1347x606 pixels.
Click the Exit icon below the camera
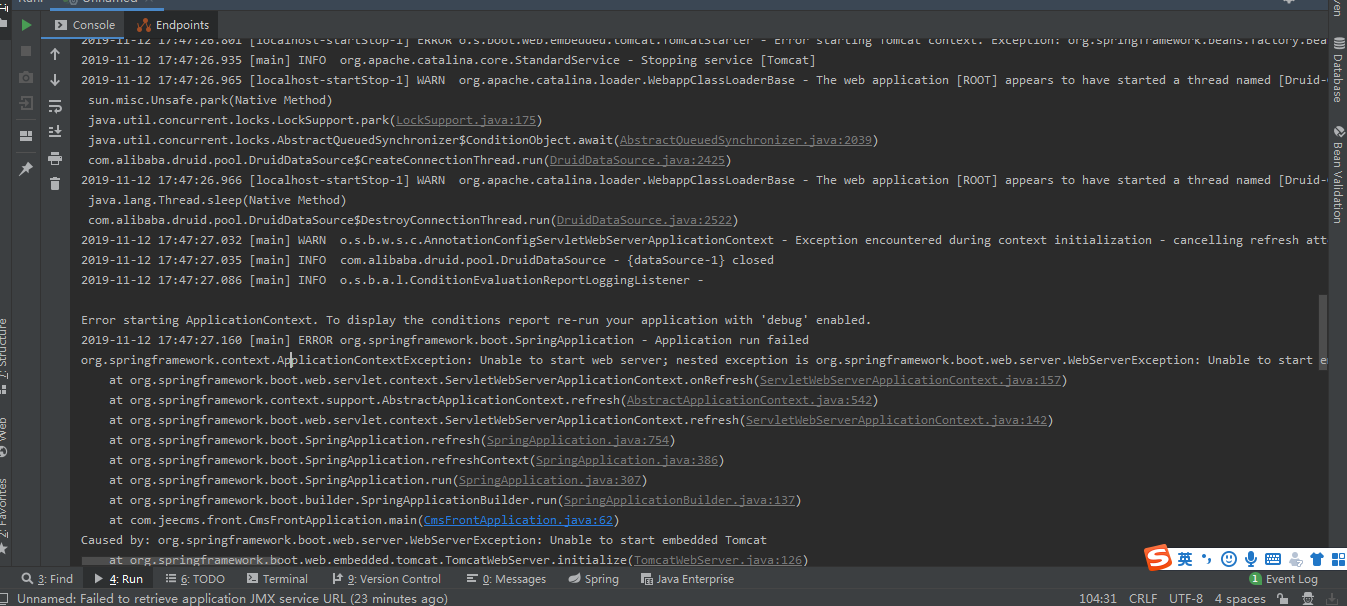coord(26,103)
